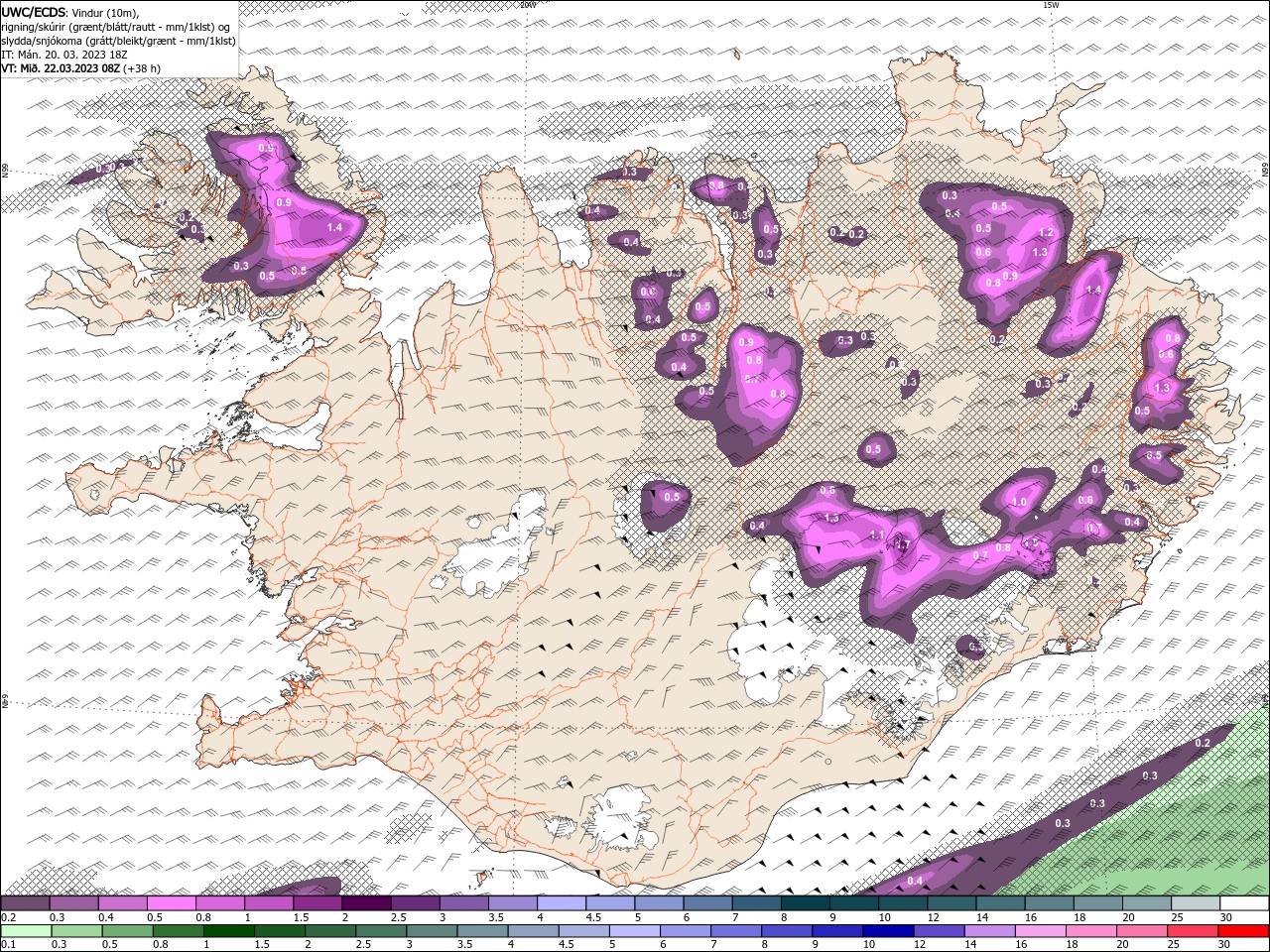Click the '15W' longitude label at top

(x=1051, y=4)
